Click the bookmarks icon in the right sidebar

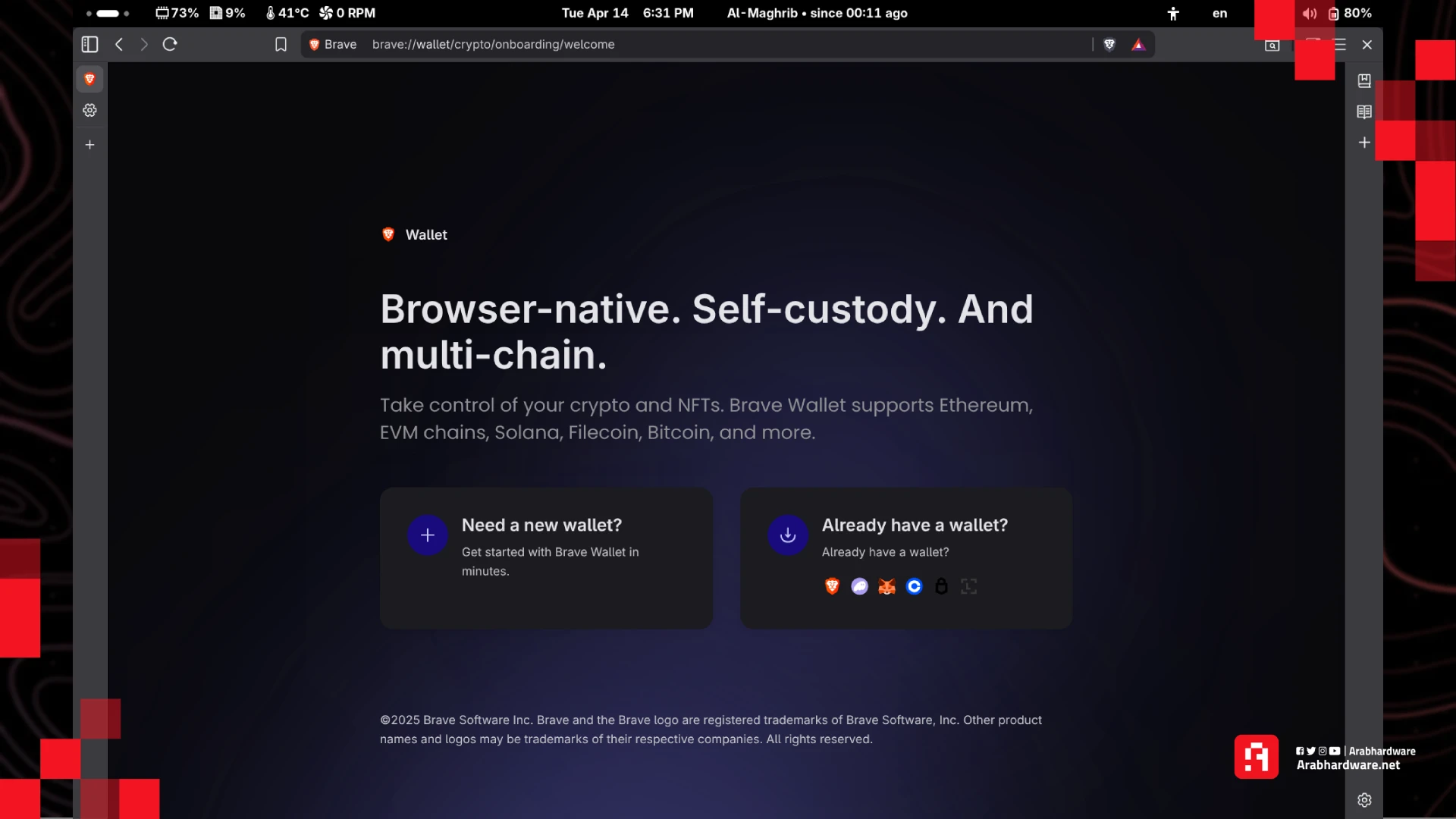point(1363,80)
